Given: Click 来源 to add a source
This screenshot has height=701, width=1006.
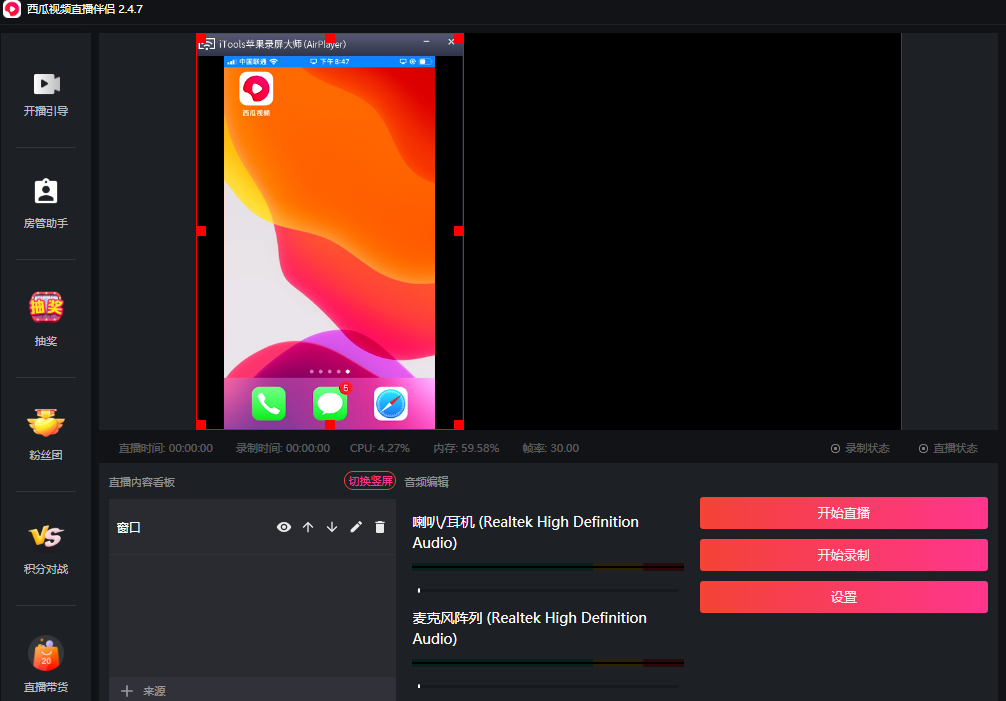Looking at the screenshot, I should tap(154, 691).
